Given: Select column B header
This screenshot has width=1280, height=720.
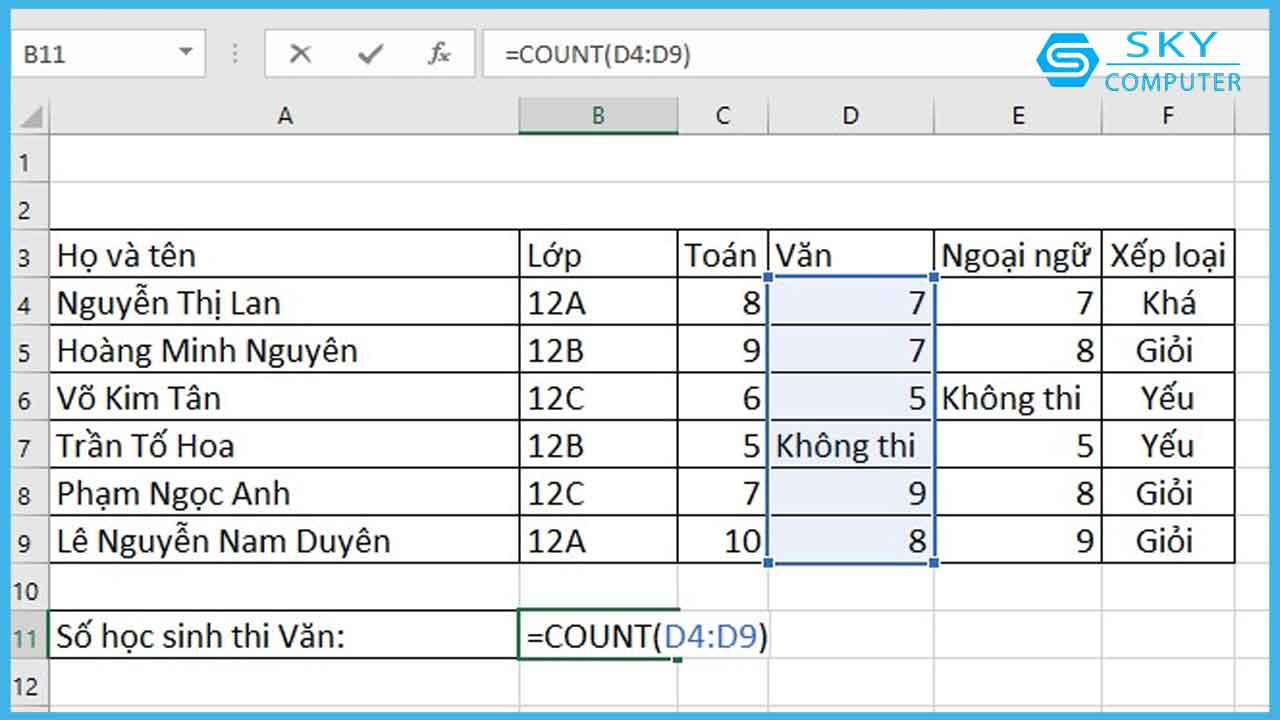Looking at the screenshot, I should coord(598,116).
